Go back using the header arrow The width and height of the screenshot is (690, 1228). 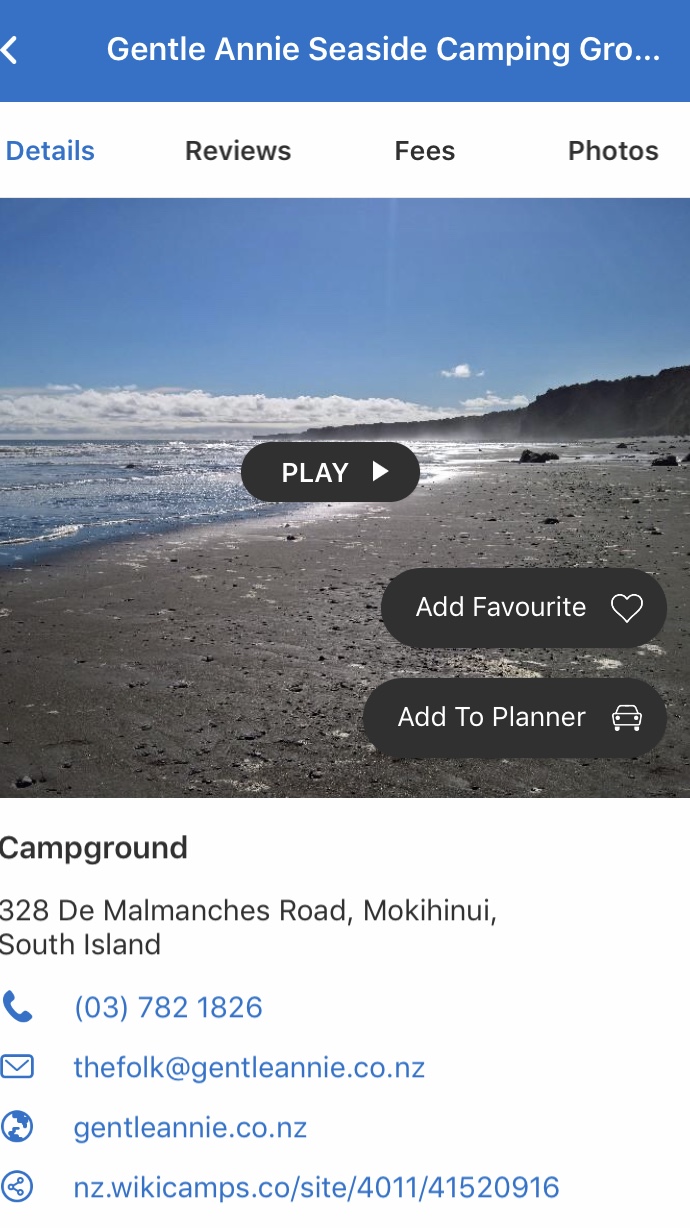(x=10, y=50)
